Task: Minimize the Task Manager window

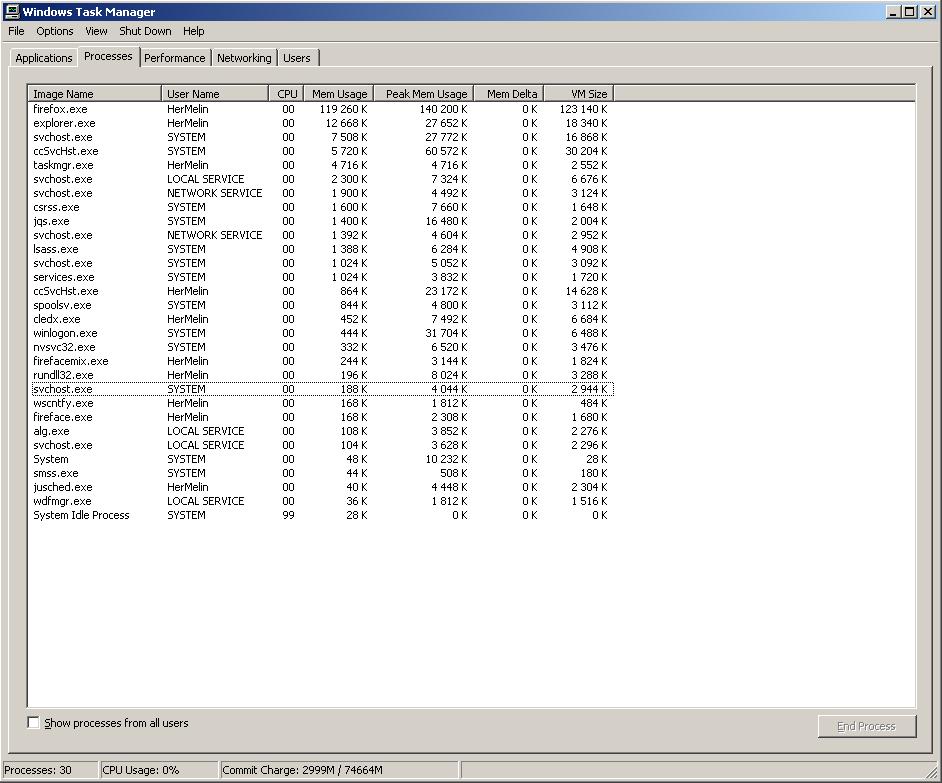Action: pos(895,11)
